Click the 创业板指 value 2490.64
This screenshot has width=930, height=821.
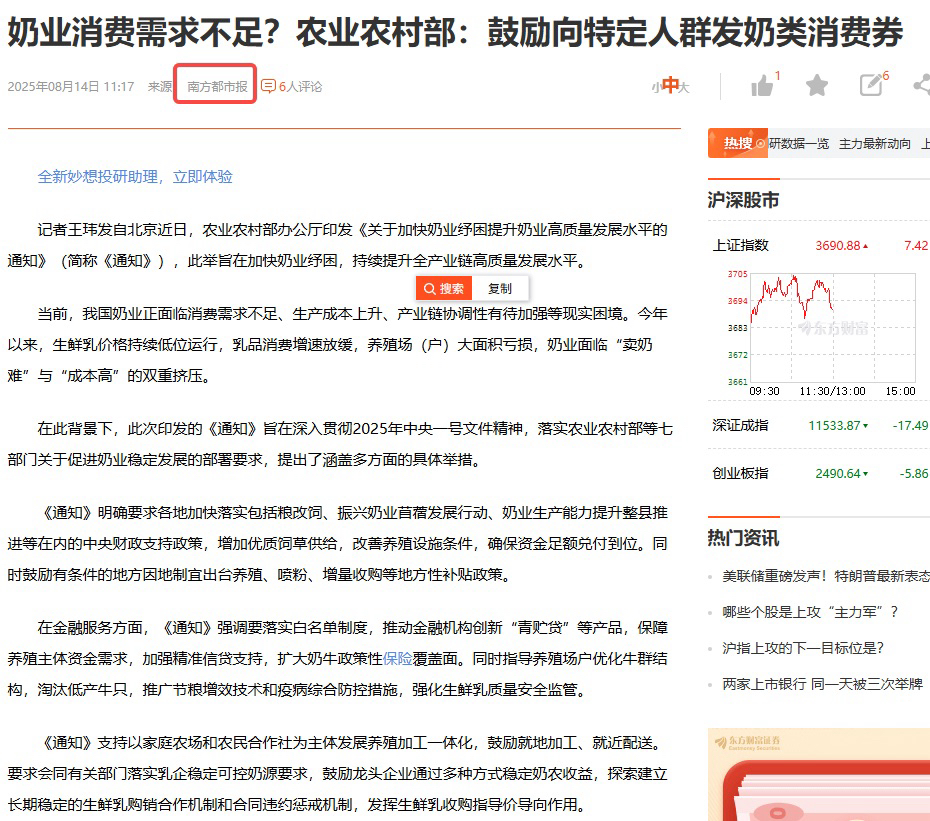(837, 473)
